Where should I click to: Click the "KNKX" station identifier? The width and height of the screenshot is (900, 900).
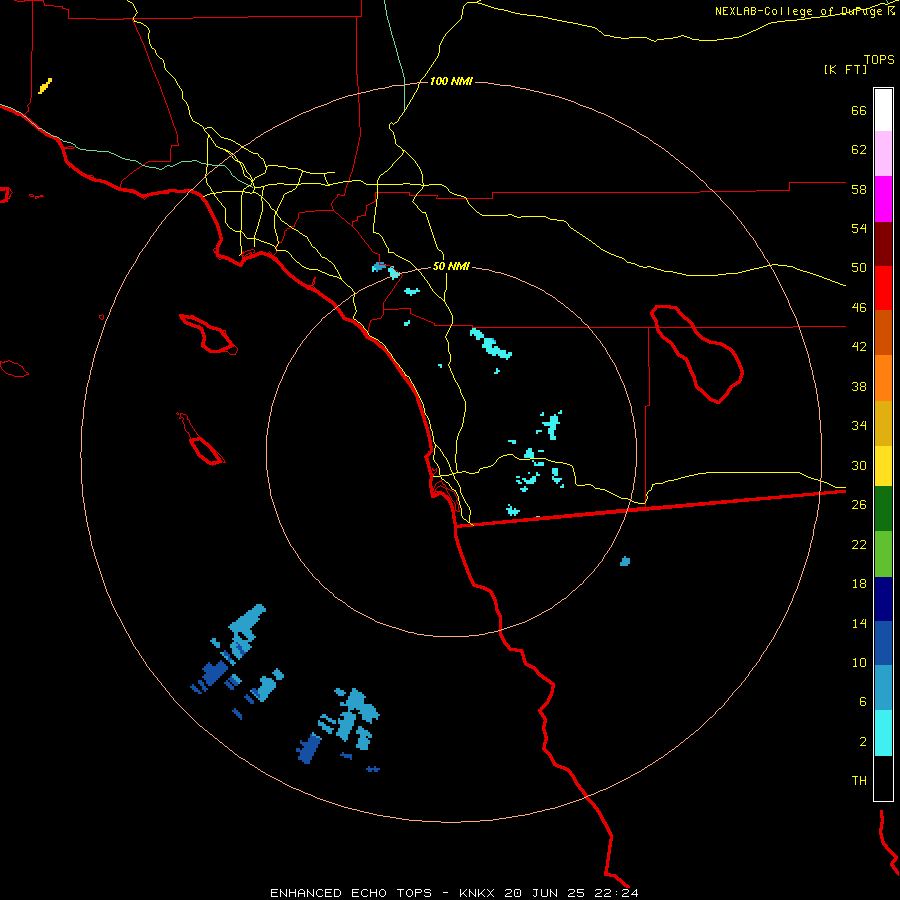pyautogui.click(x=478, y=893)
